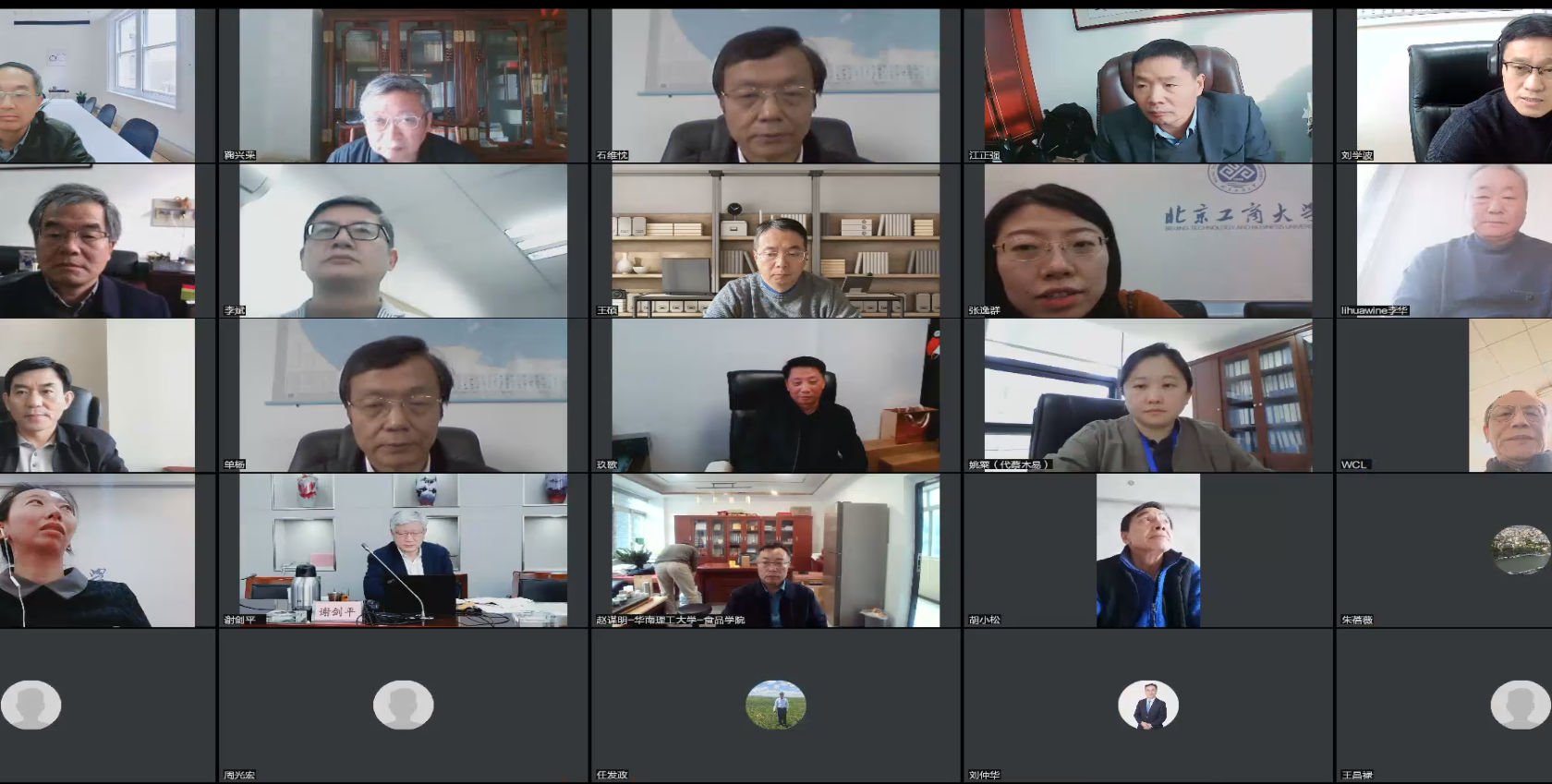Click the 刘学波 name label

[x=1357, y=156]
